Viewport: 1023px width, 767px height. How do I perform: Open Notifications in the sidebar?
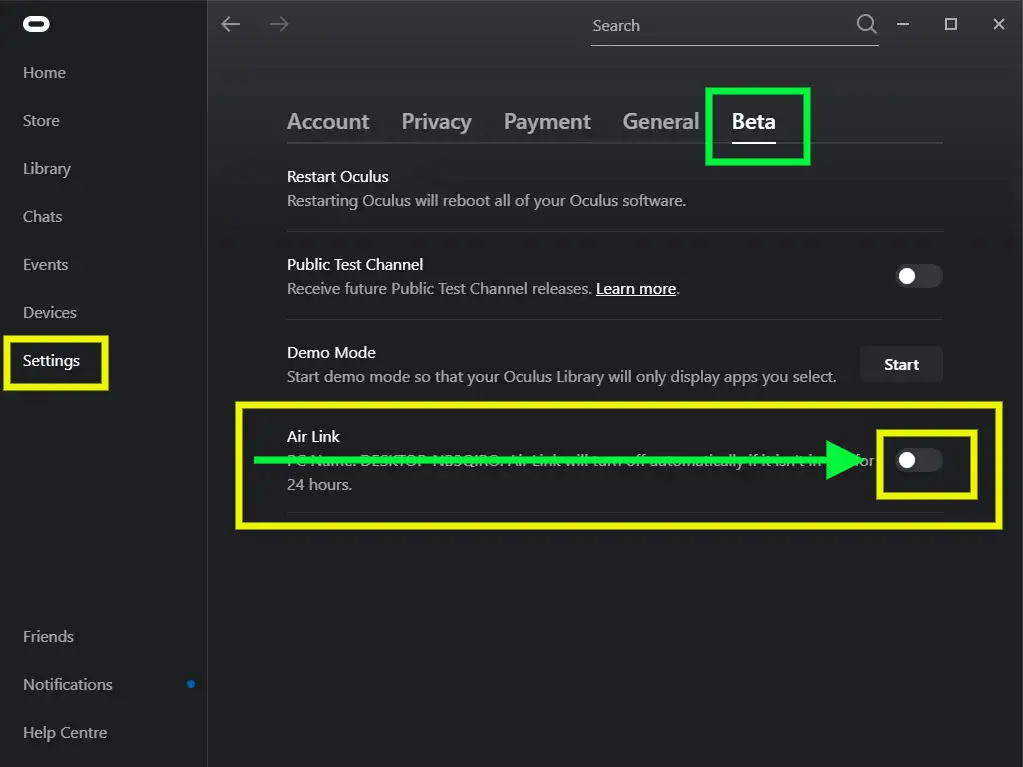(68, 684)
